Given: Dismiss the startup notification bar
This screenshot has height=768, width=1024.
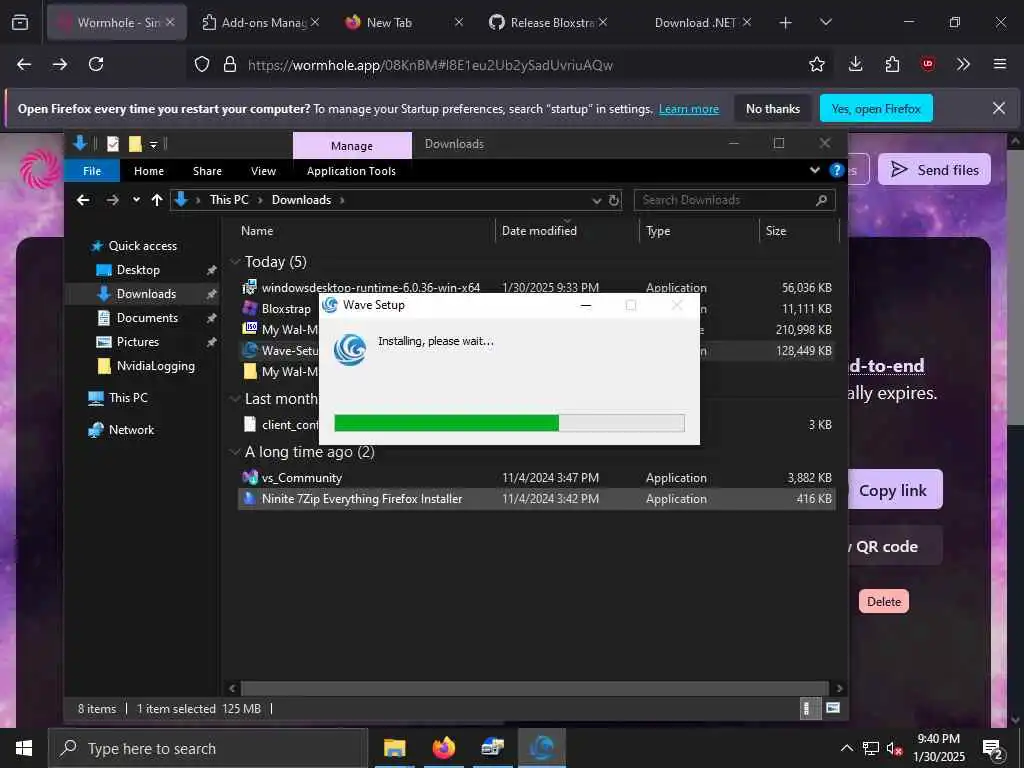Looking at the screenshot, I should 999,108.
